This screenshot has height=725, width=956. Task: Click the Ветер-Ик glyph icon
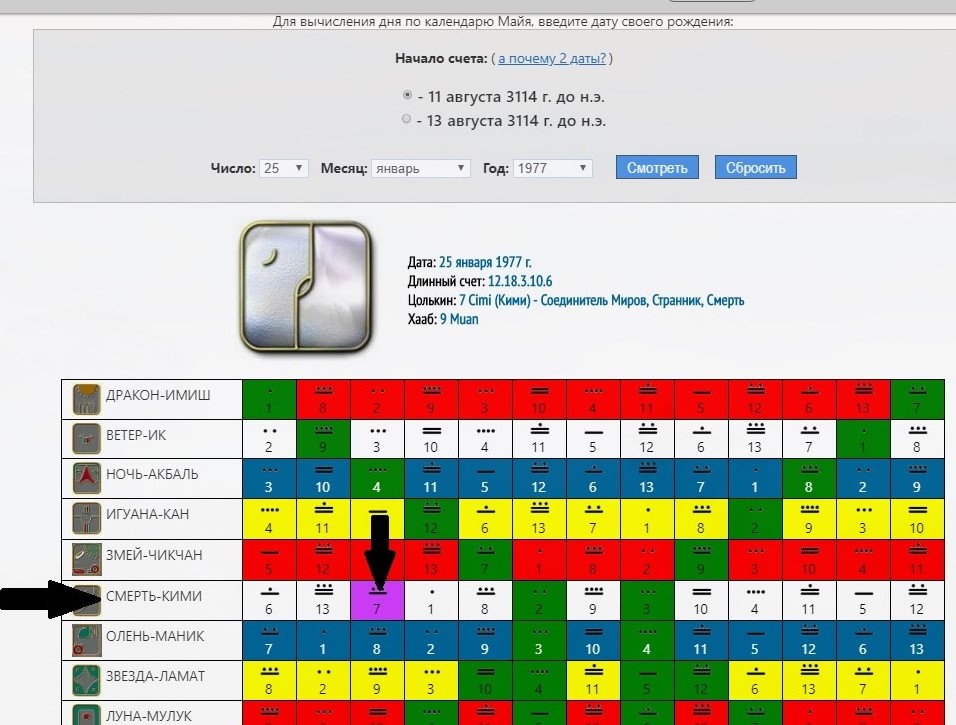pyautogui.click(x=87, y=439)
